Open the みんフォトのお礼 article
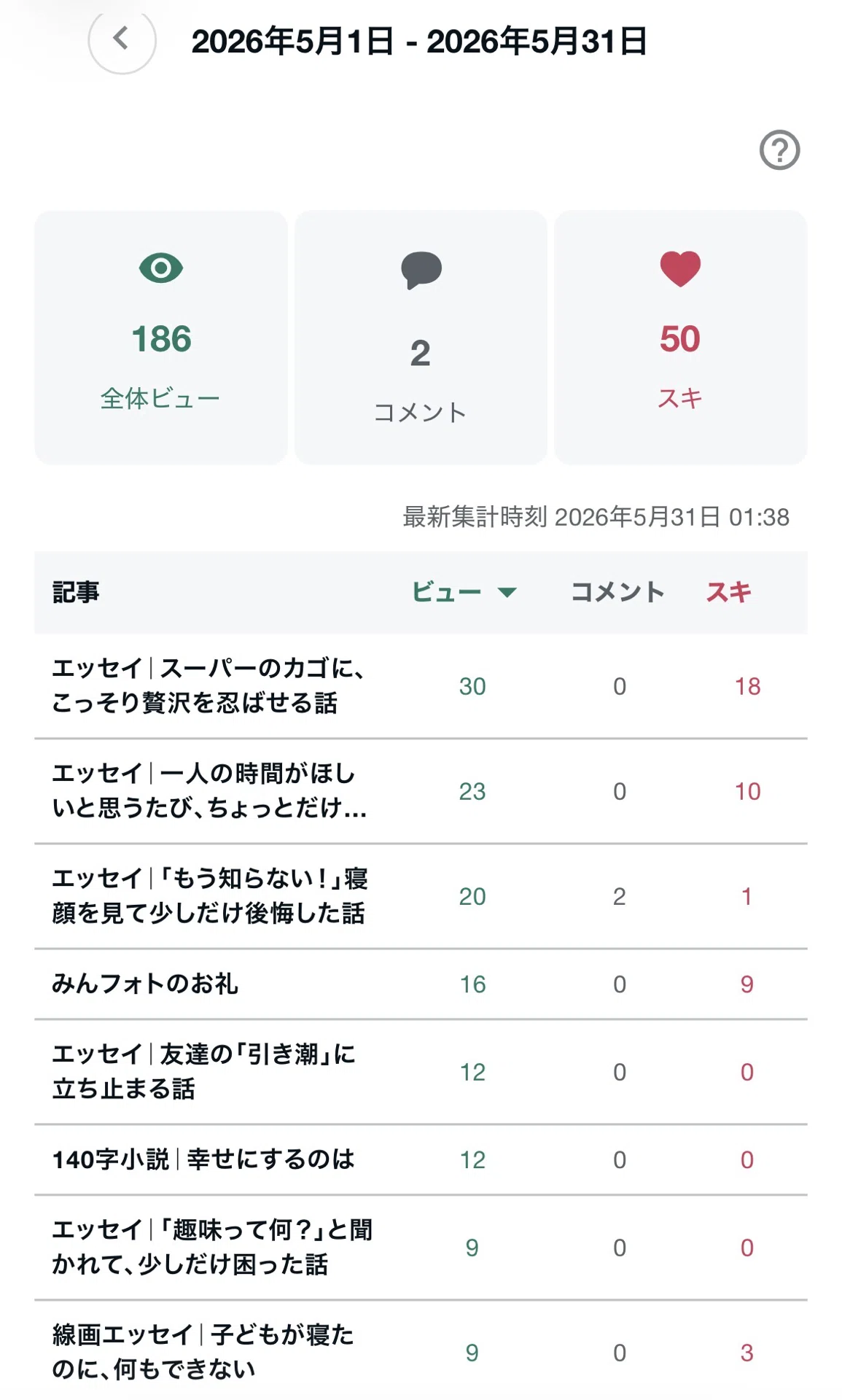Image resolution: width=842 pixels, height=1400 pixels. click(x=421, y=984)
